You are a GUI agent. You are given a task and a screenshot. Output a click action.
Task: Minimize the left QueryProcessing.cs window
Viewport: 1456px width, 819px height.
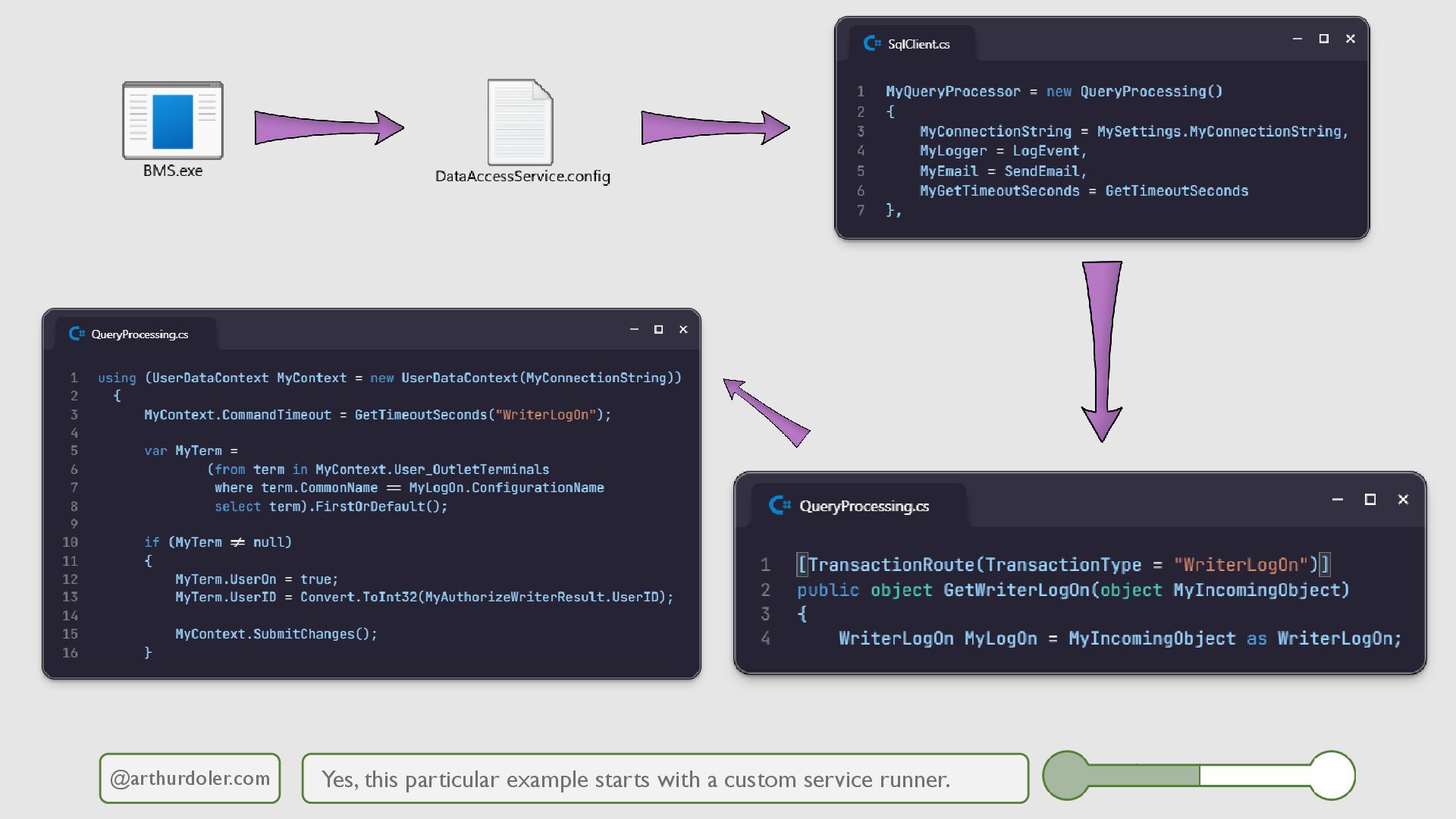pos(634,329)
